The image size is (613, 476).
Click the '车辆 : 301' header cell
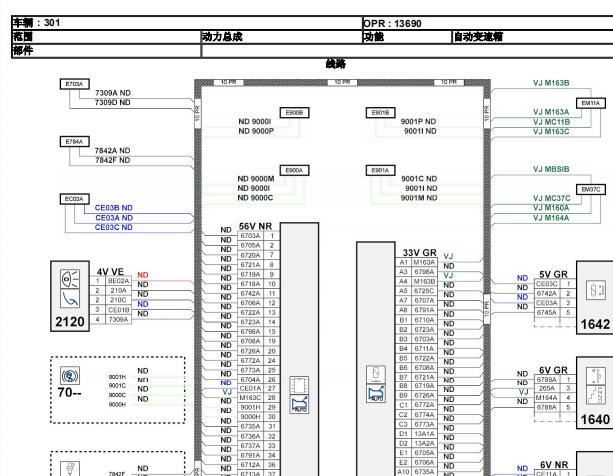187,23
